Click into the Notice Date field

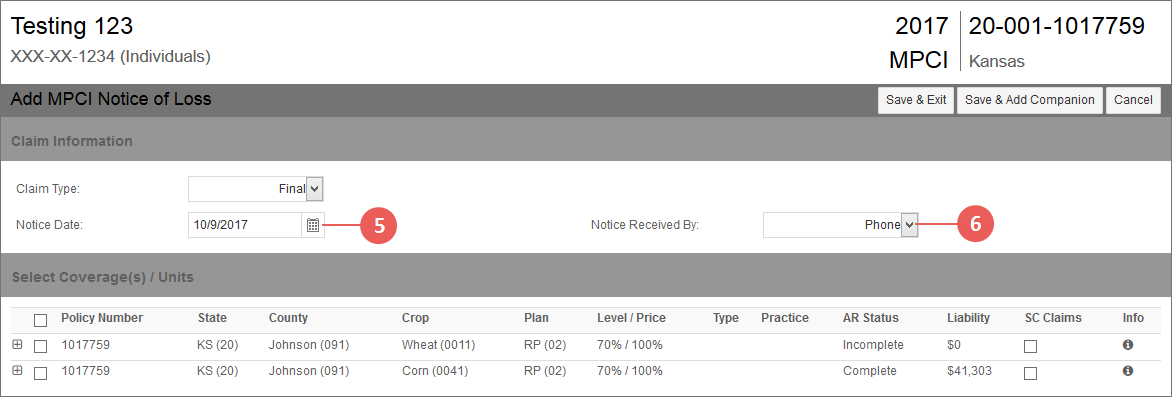(x=245, y=225)
